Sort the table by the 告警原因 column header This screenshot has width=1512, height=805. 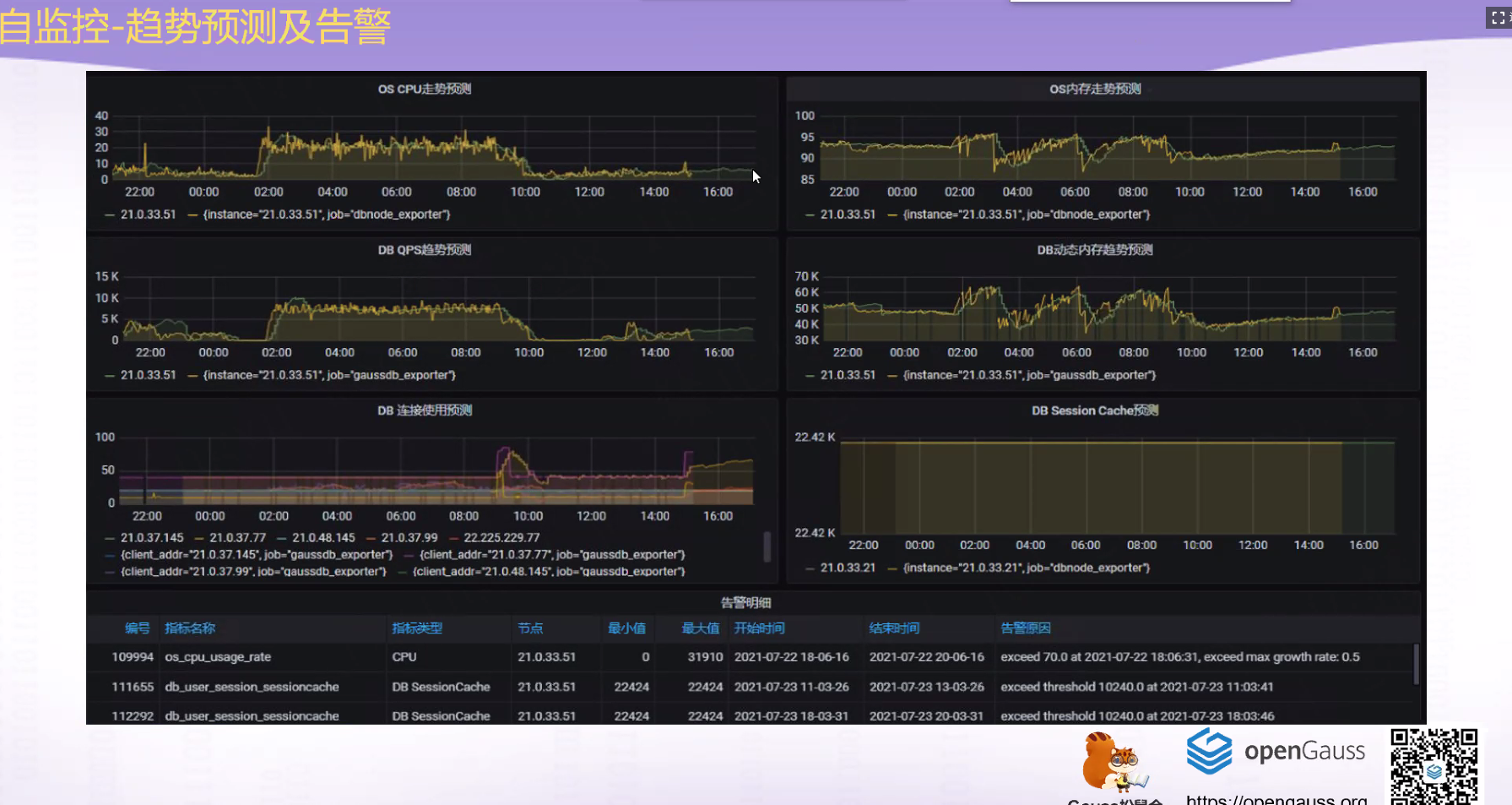click(1026, 628)
